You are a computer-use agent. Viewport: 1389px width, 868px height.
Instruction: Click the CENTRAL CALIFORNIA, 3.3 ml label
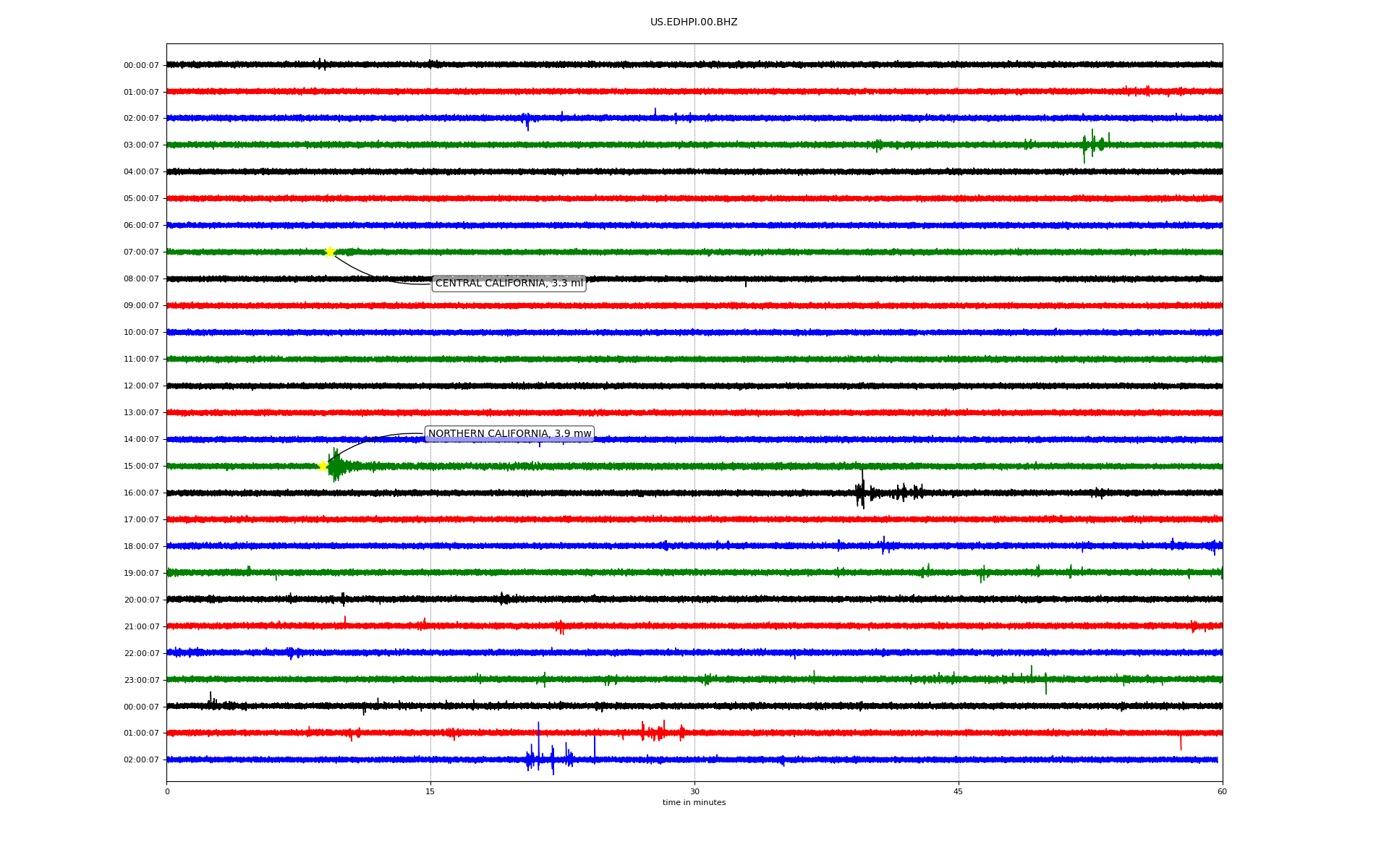[509, 284]
